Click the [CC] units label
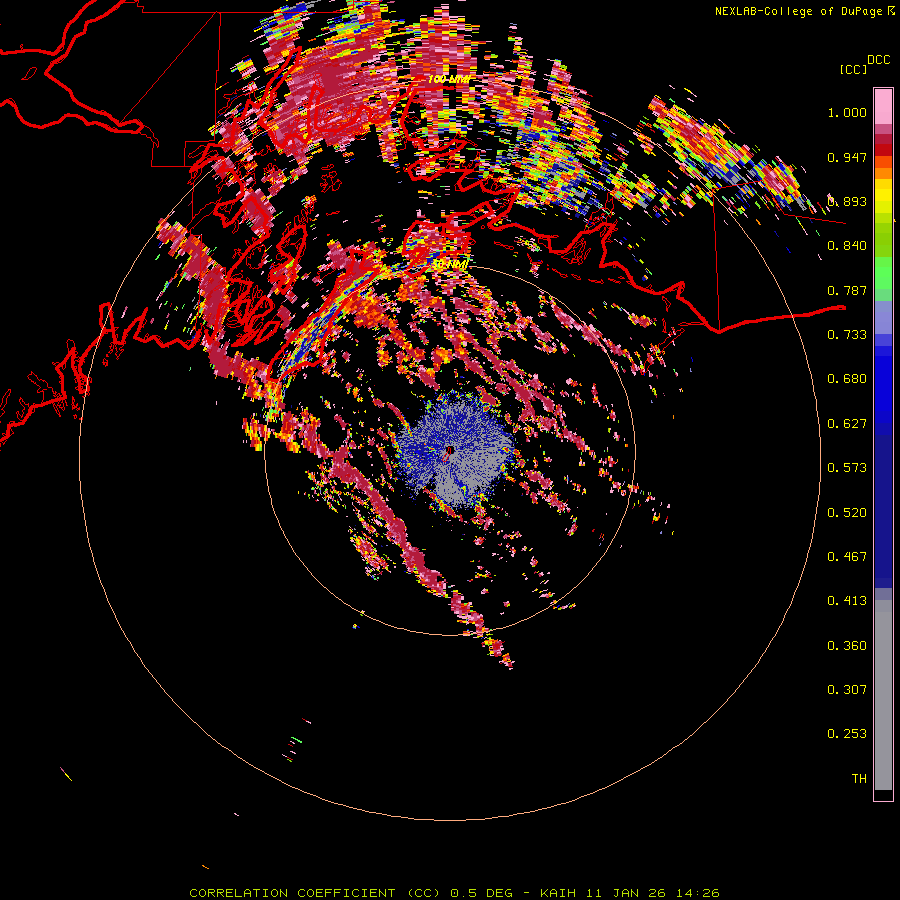The width and height of the screenshot is (900, 900). (x=854, y=69)
